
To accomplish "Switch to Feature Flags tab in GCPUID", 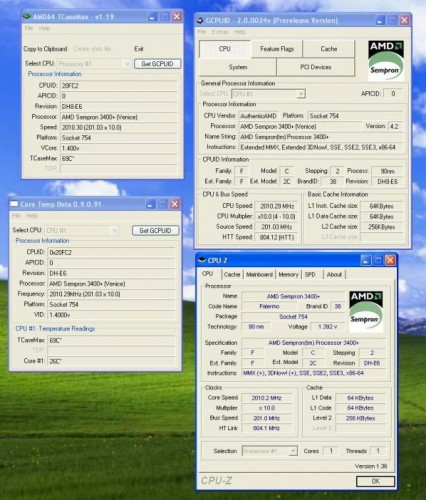I will point(277,49).
